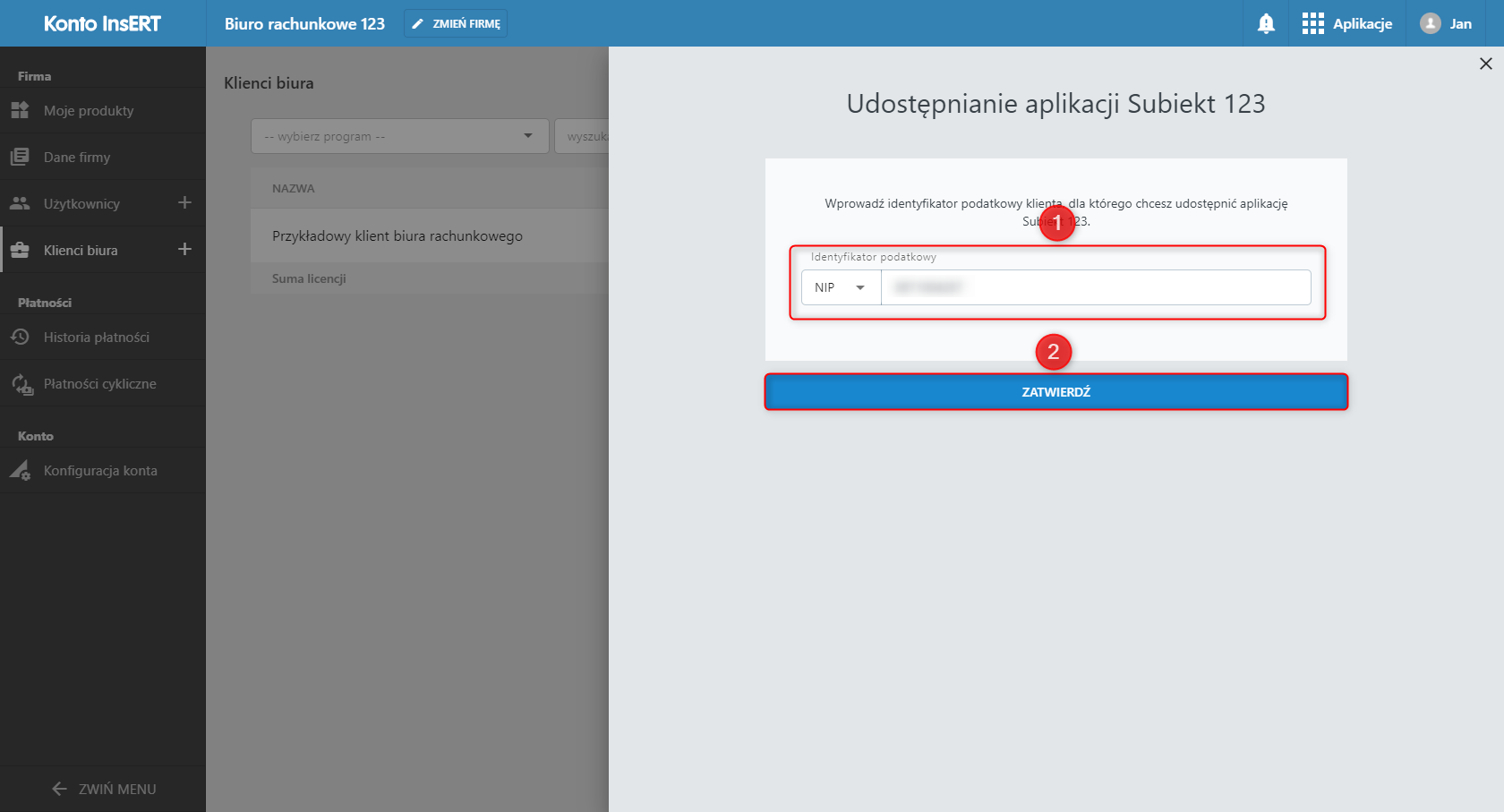Click the wyszukaj search field
Viewport: 1504px width, 812px height.
click(582, 136)
